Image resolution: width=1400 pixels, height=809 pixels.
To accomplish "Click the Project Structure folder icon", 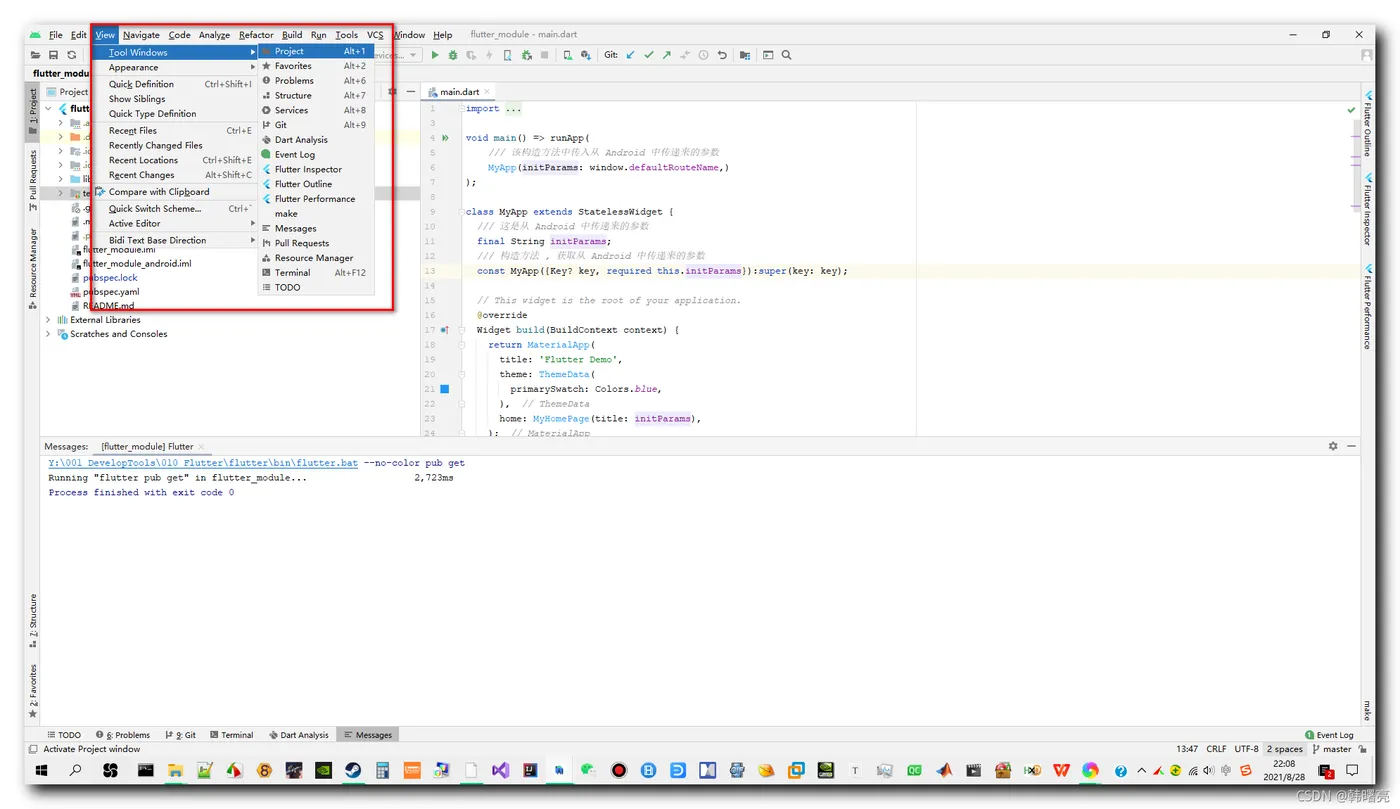I will click(745, 55).
